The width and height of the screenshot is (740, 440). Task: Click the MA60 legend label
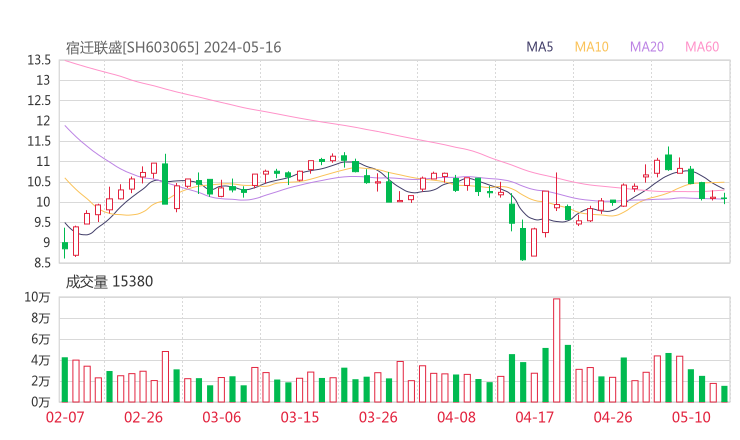(x=702, y=47)
